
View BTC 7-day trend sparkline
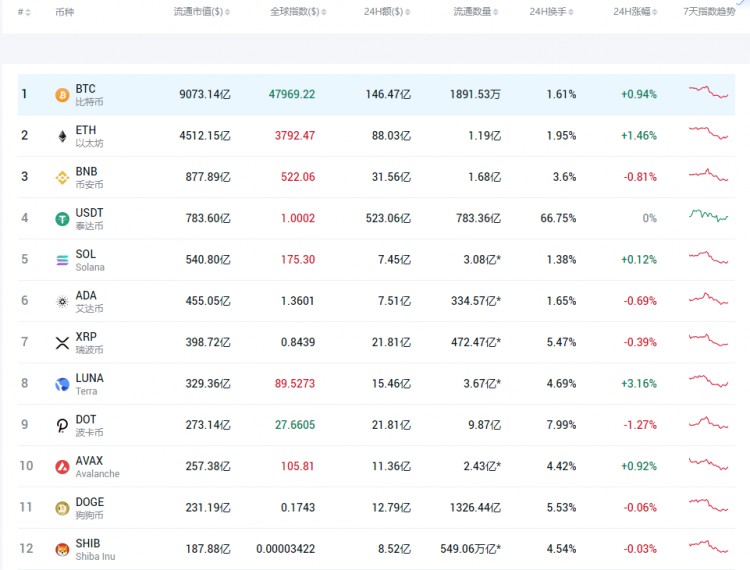pos(708,92)
